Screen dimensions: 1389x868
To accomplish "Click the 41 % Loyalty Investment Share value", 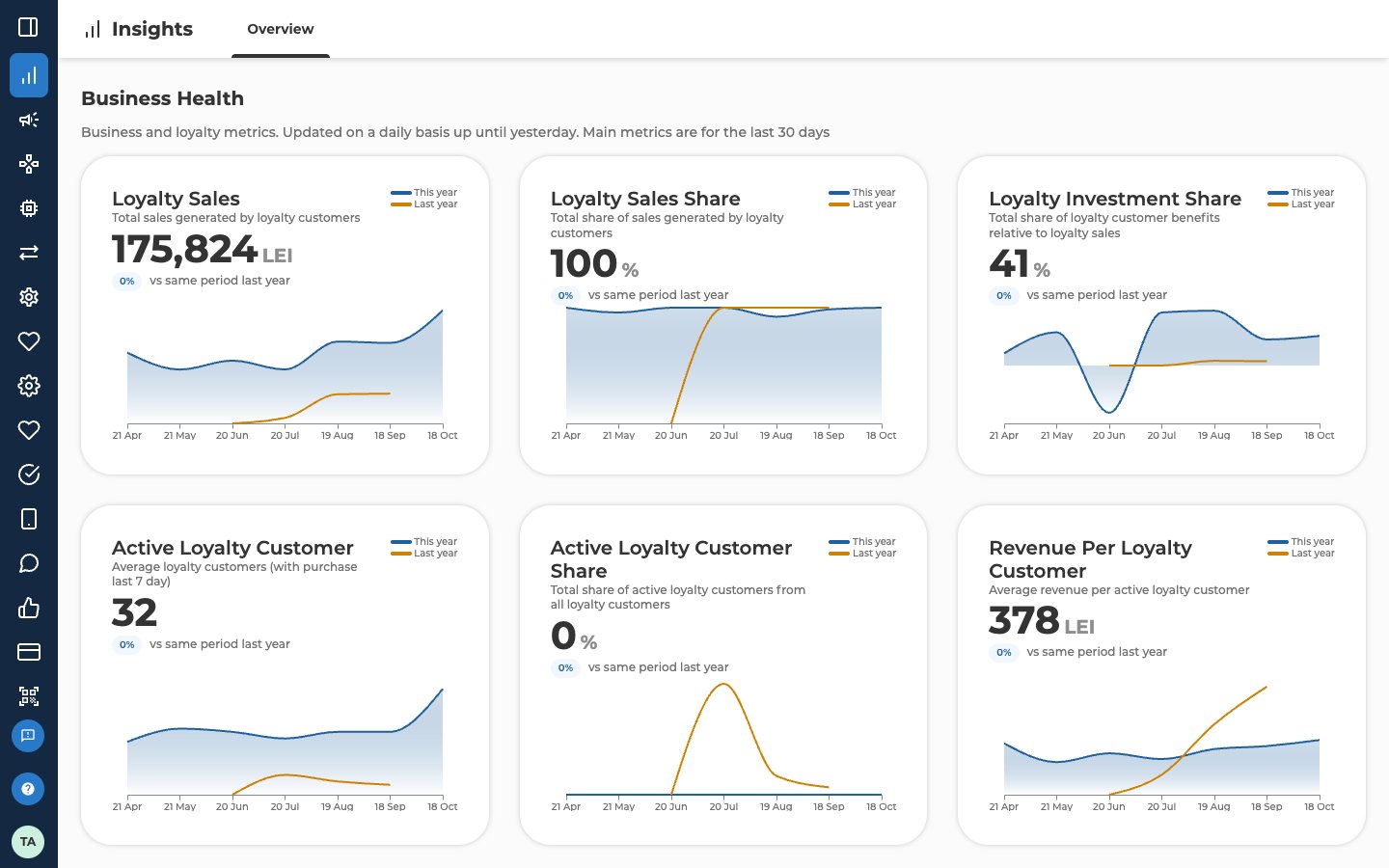I will (x=1020, y=264).
